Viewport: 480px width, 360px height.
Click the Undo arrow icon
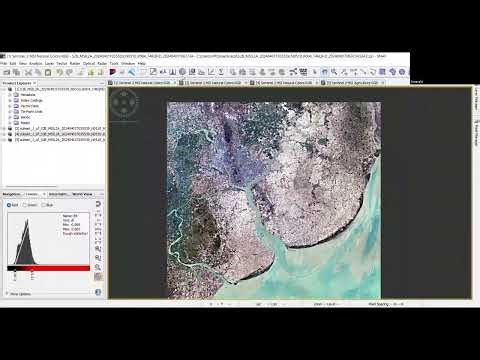[x=59, y=72]
